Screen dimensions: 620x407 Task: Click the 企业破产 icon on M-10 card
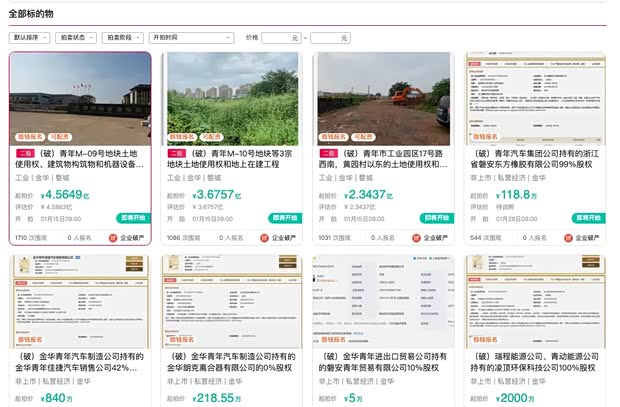coord(266,238)
